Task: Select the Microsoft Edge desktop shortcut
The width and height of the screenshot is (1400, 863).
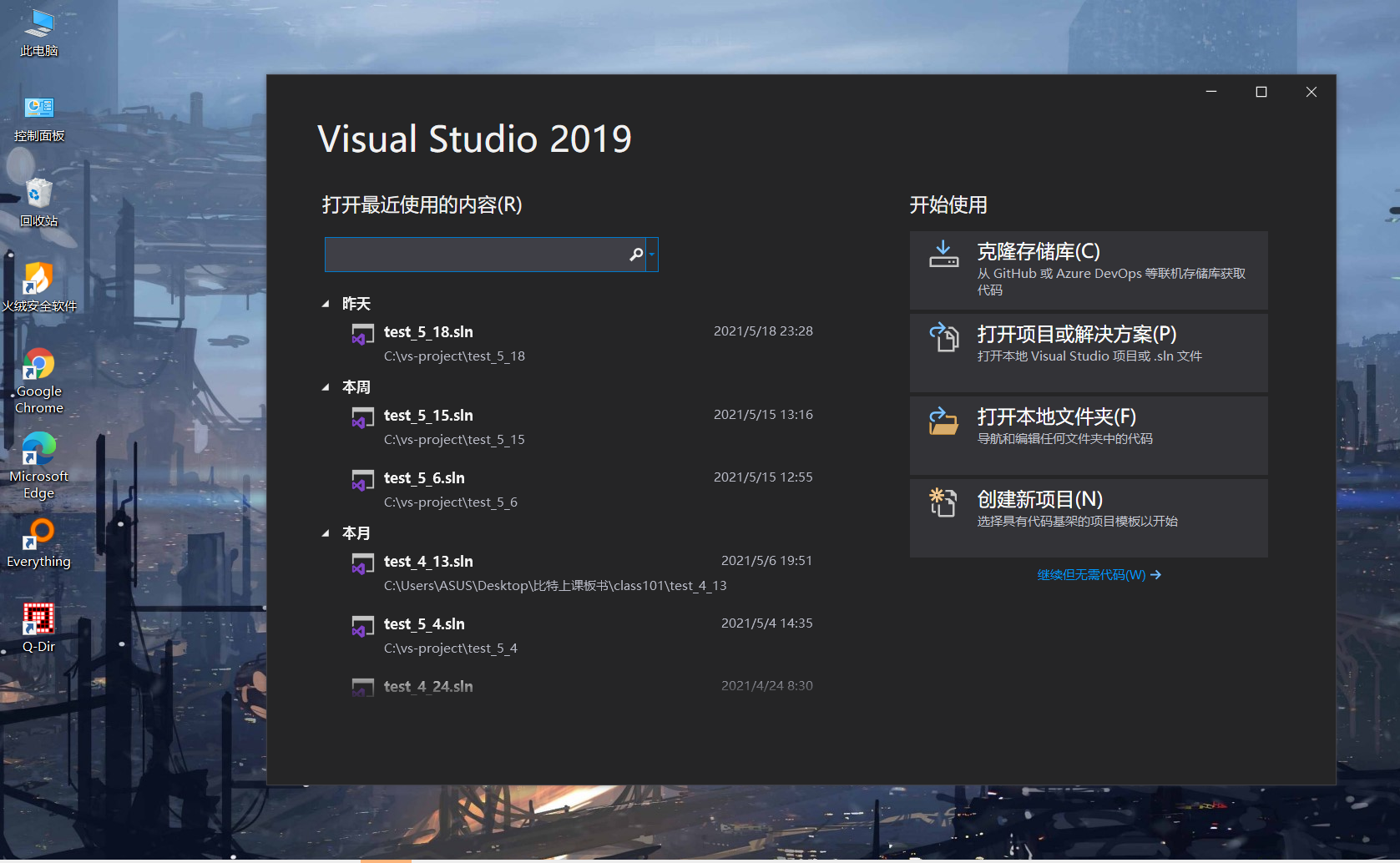Action: (39, 467)
